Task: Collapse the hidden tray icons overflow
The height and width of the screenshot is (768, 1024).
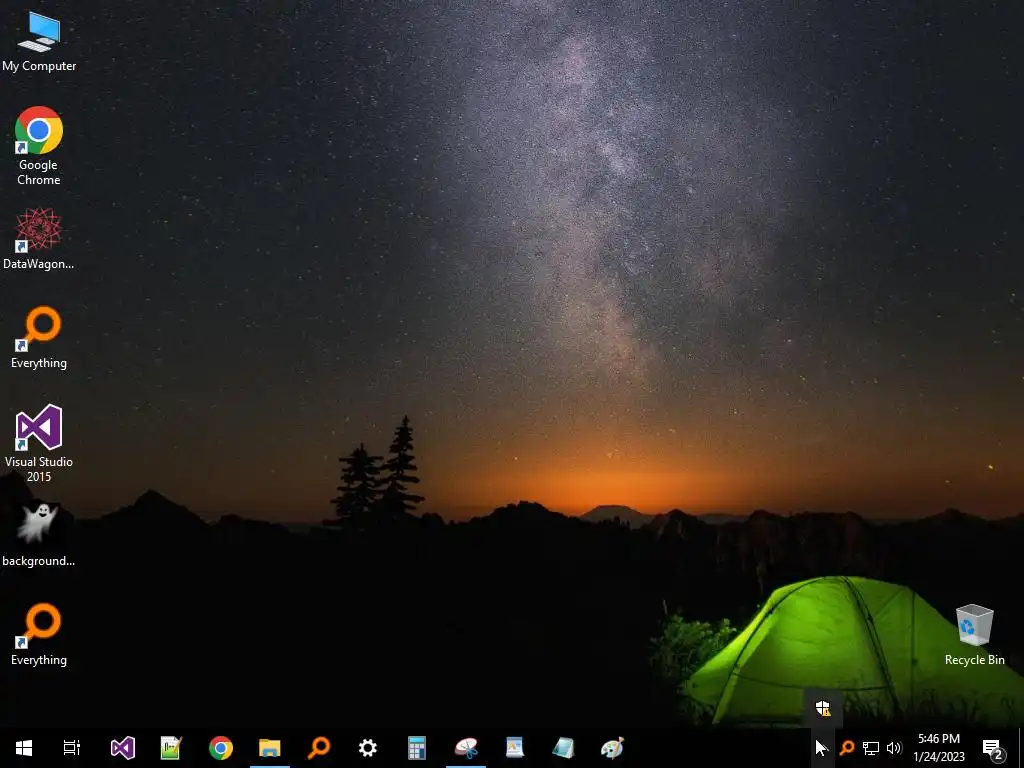Action: pyautogui.click(x=823, y=748)
